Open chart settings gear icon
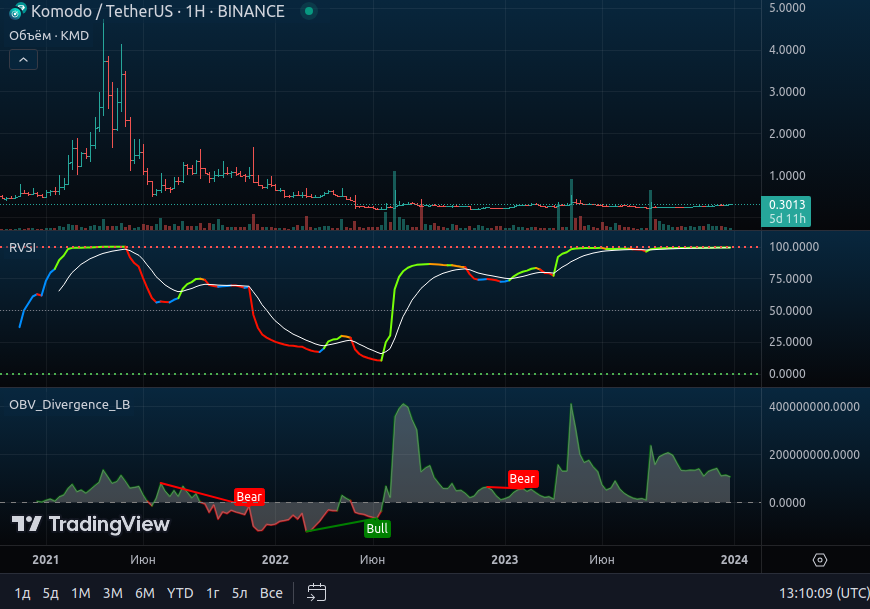 tap(820, 560)
